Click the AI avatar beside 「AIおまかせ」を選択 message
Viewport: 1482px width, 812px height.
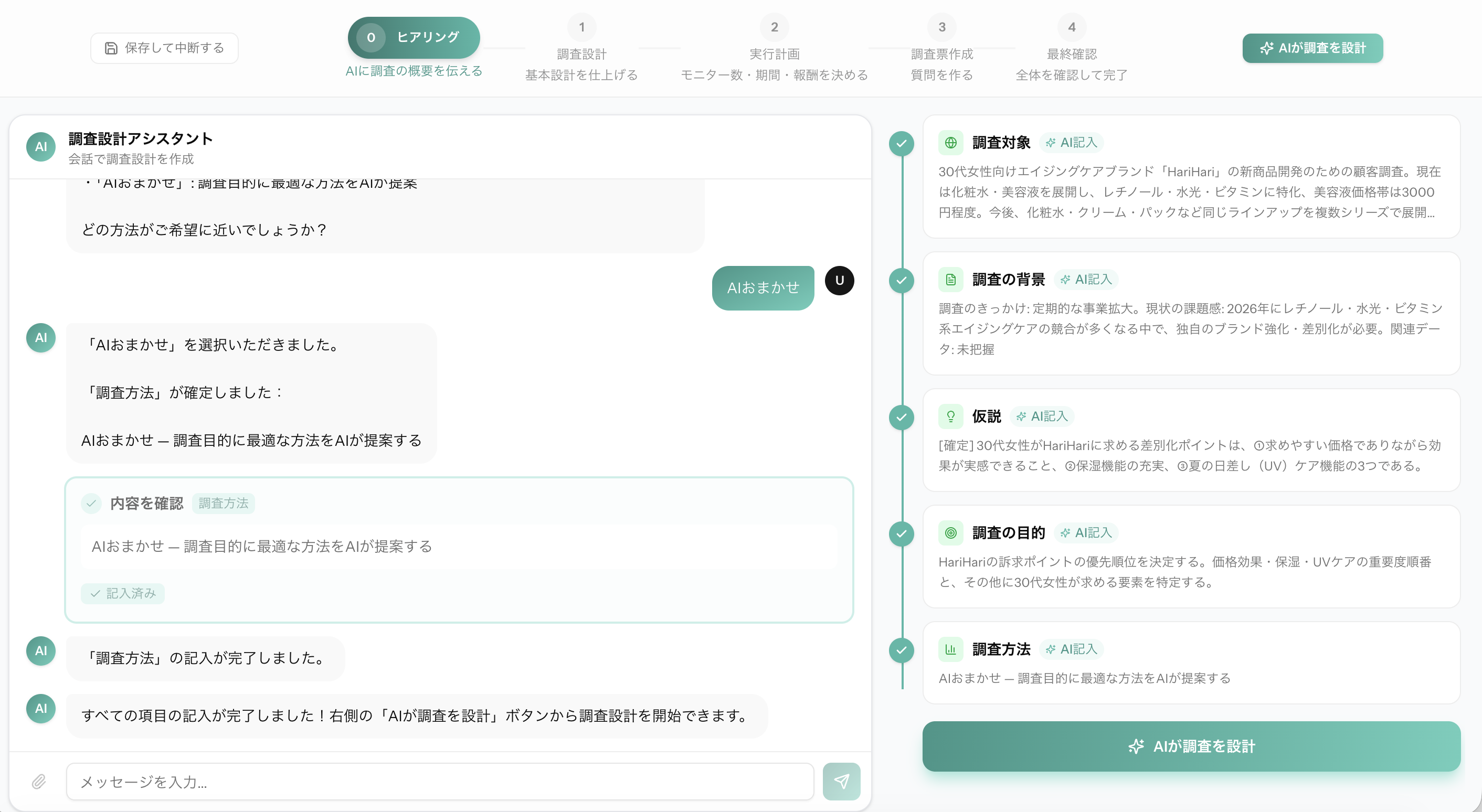[41, 338]
